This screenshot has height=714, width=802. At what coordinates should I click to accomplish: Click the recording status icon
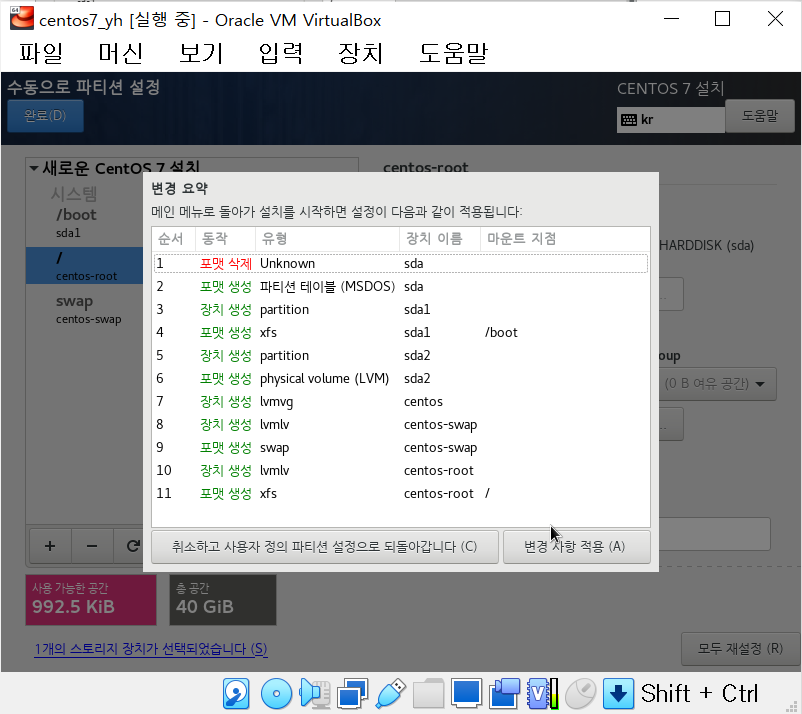tap(504, 694)
